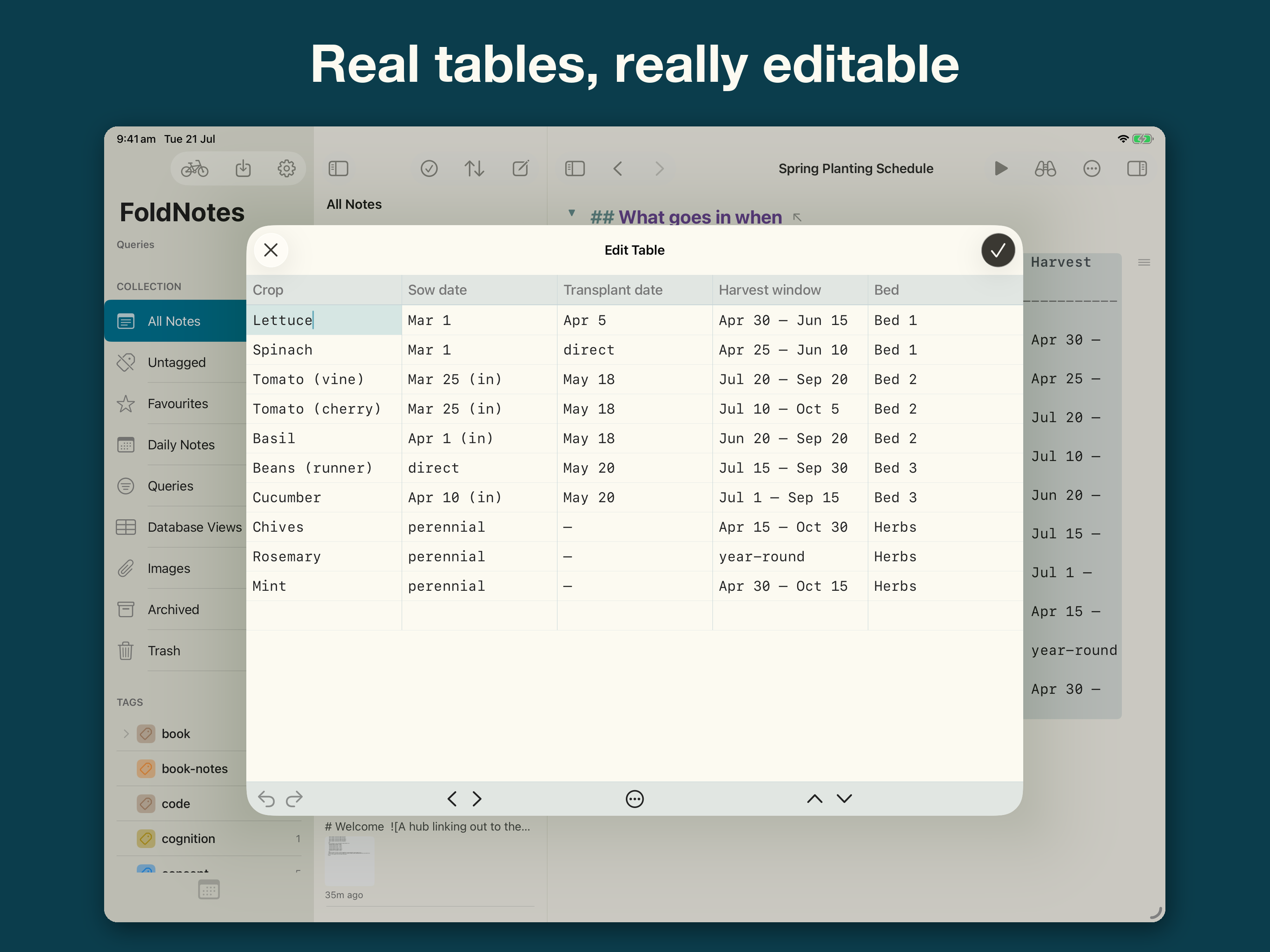Click the Harvest window column header

pos(790,290)
